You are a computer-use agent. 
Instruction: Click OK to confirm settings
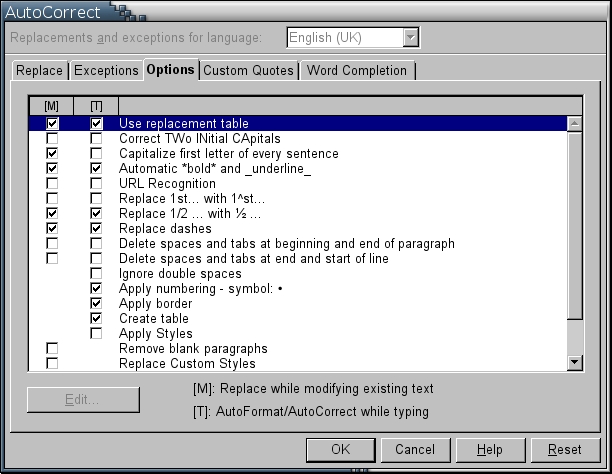click(340, 449)
